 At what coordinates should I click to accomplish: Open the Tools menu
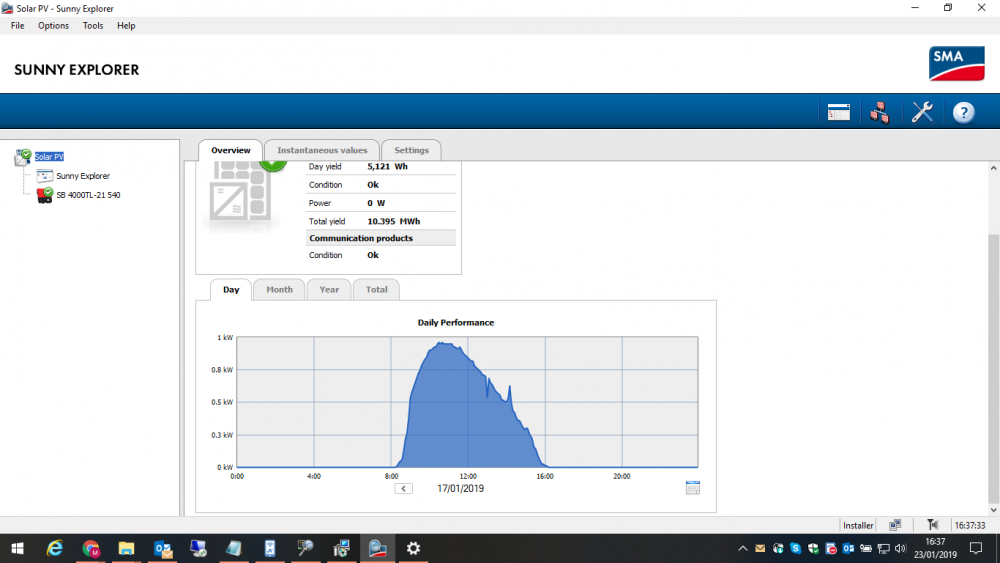point(92,26)
